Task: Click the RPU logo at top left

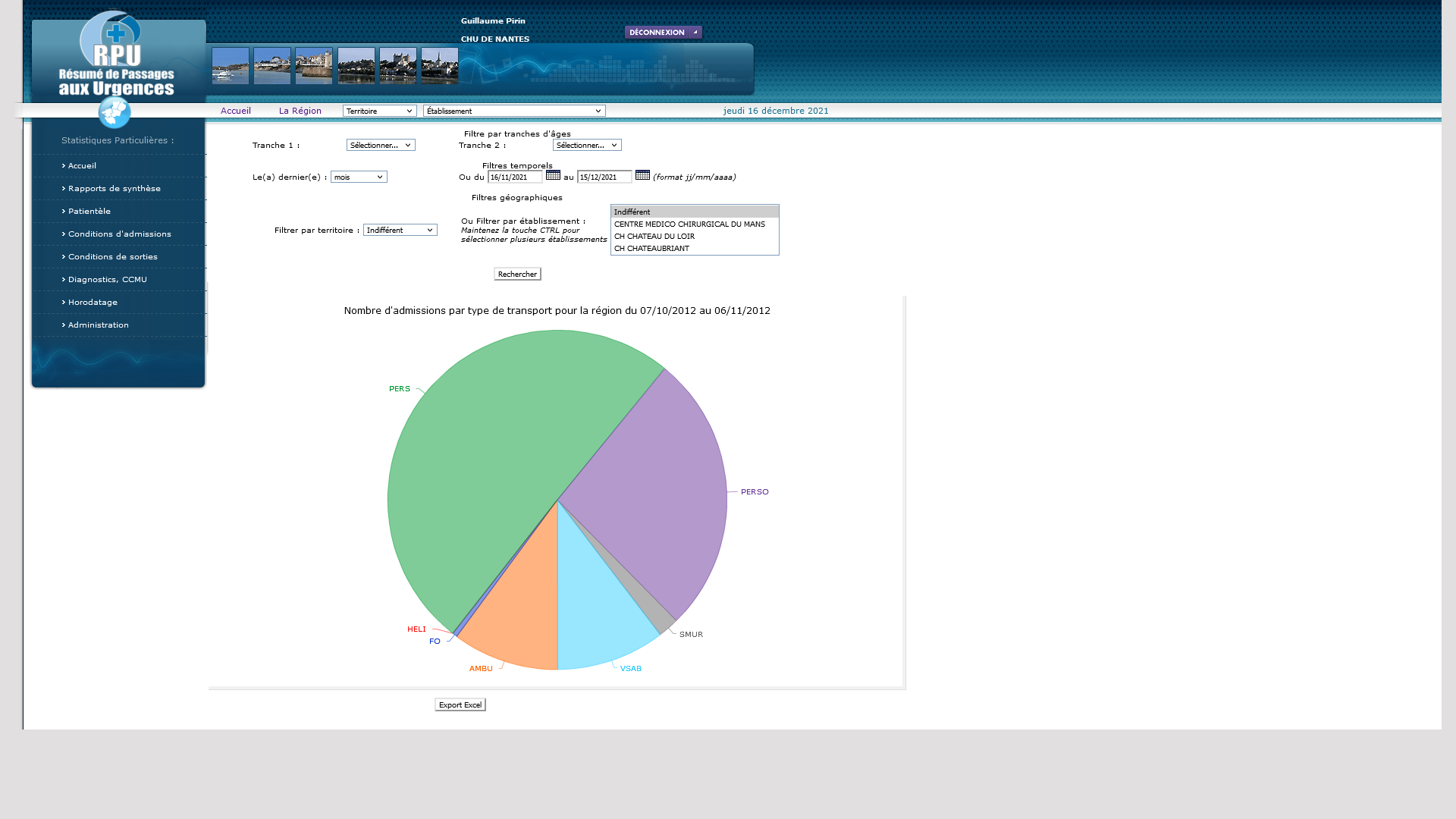Action: click(x=117, y=55)
